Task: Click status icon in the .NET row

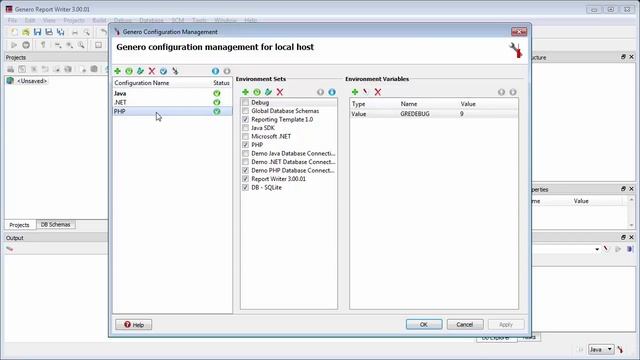Action: [217, 102]
